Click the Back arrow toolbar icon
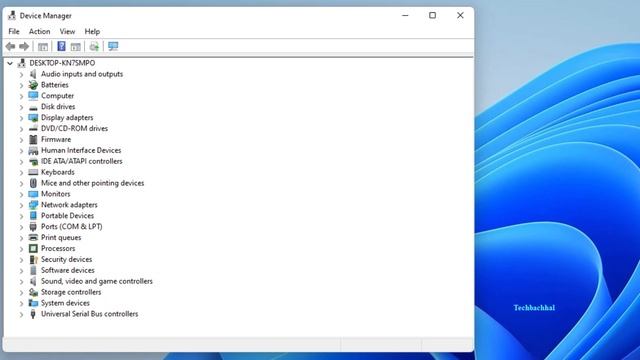This screenshot has width=640, height=360. point(11,47)
